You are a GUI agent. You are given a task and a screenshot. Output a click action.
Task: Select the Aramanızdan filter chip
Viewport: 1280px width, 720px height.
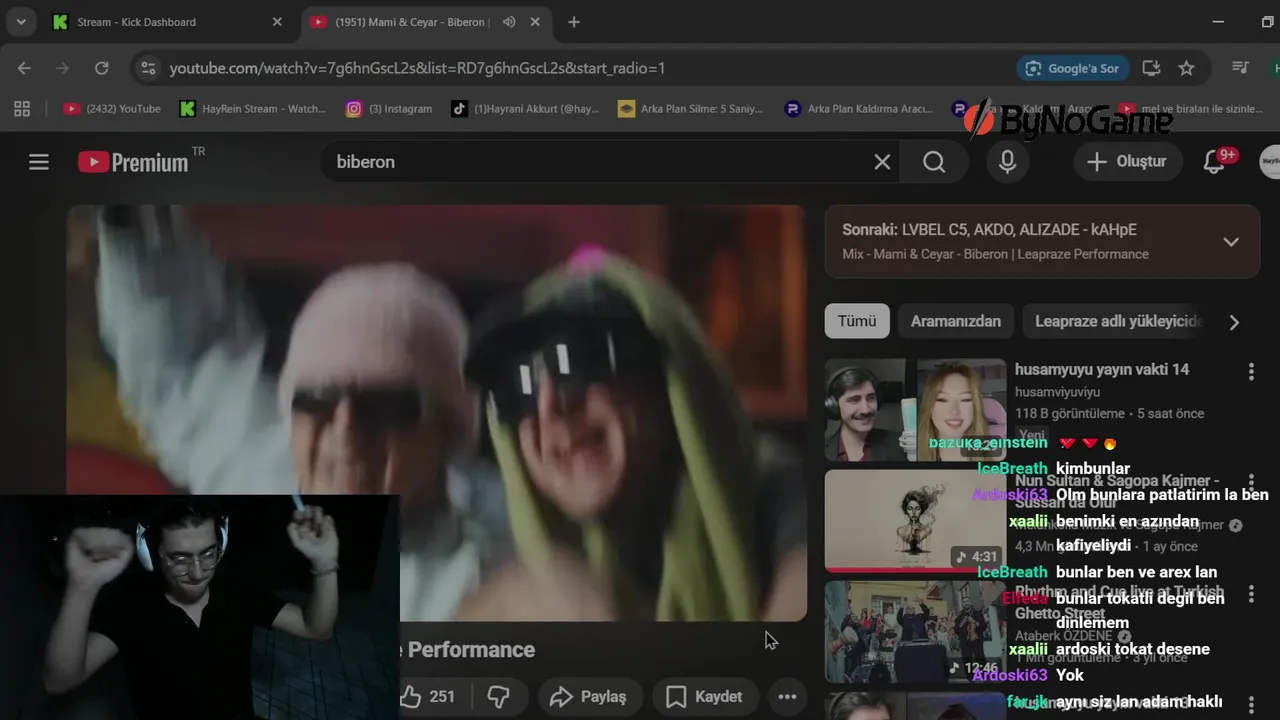956,321
